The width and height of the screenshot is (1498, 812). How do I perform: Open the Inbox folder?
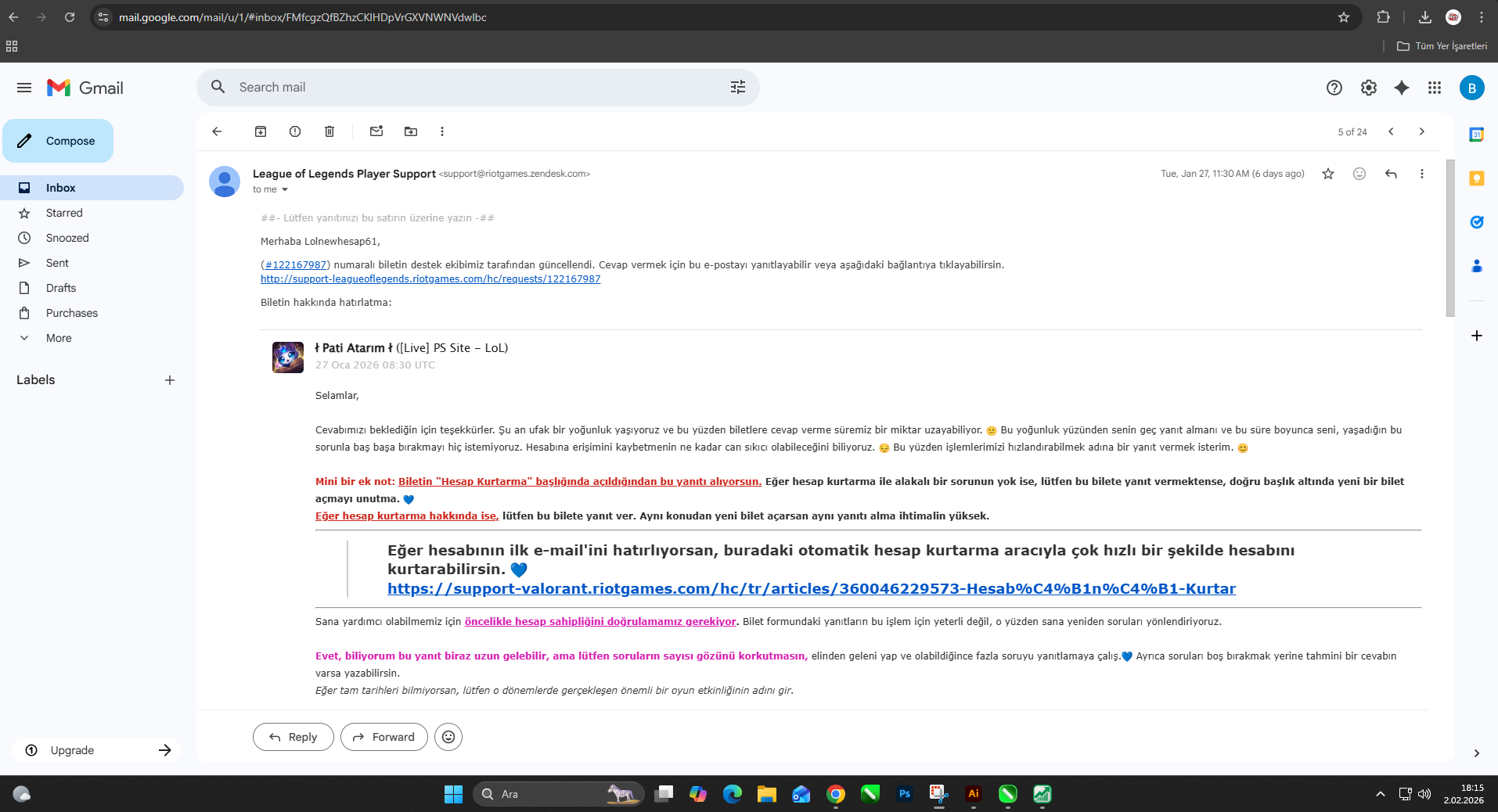(92, 188)
